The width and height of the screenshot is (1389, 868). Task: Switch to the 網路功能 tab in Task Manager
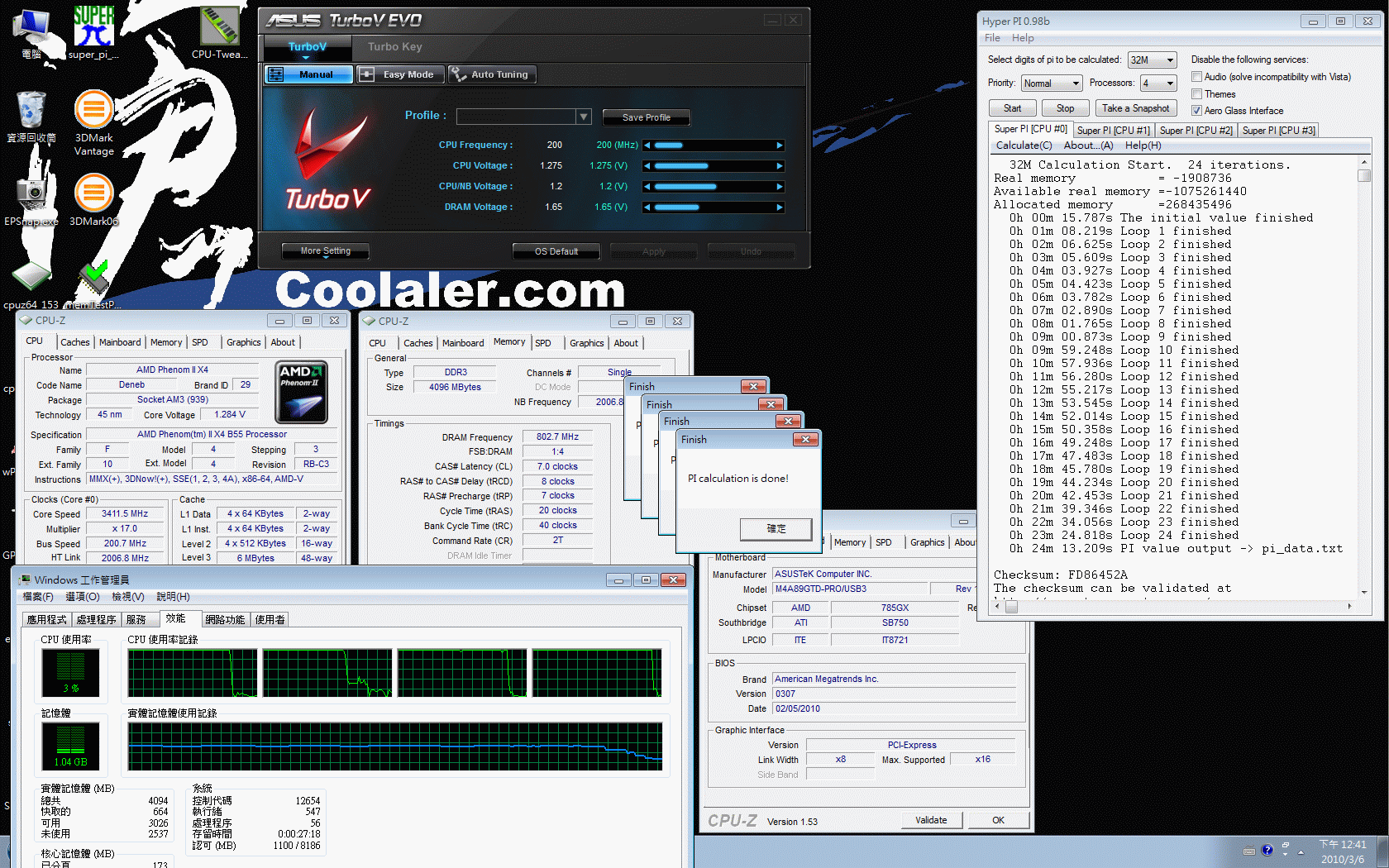coord(225,619)
